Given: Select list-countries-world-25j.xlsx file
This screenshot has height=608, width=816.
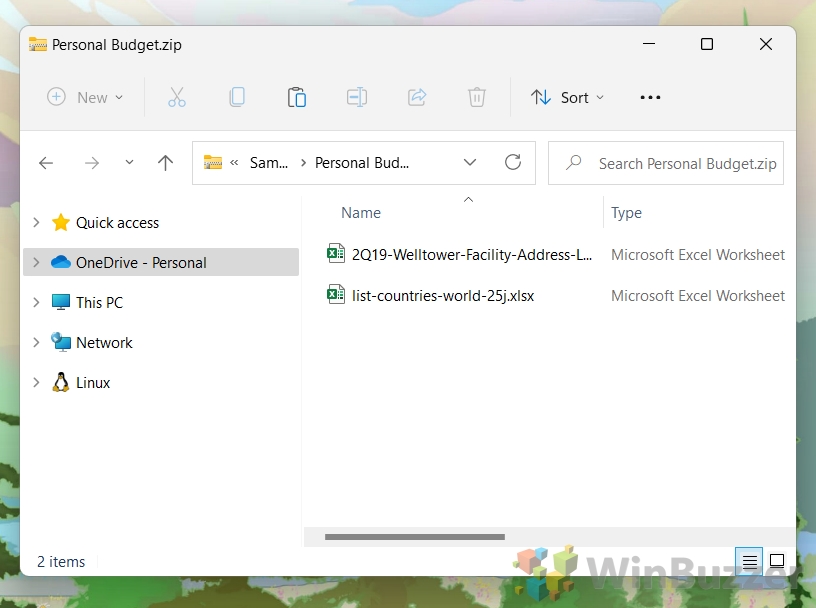Looking at the screenshot, I should click(x=443, y=296).
